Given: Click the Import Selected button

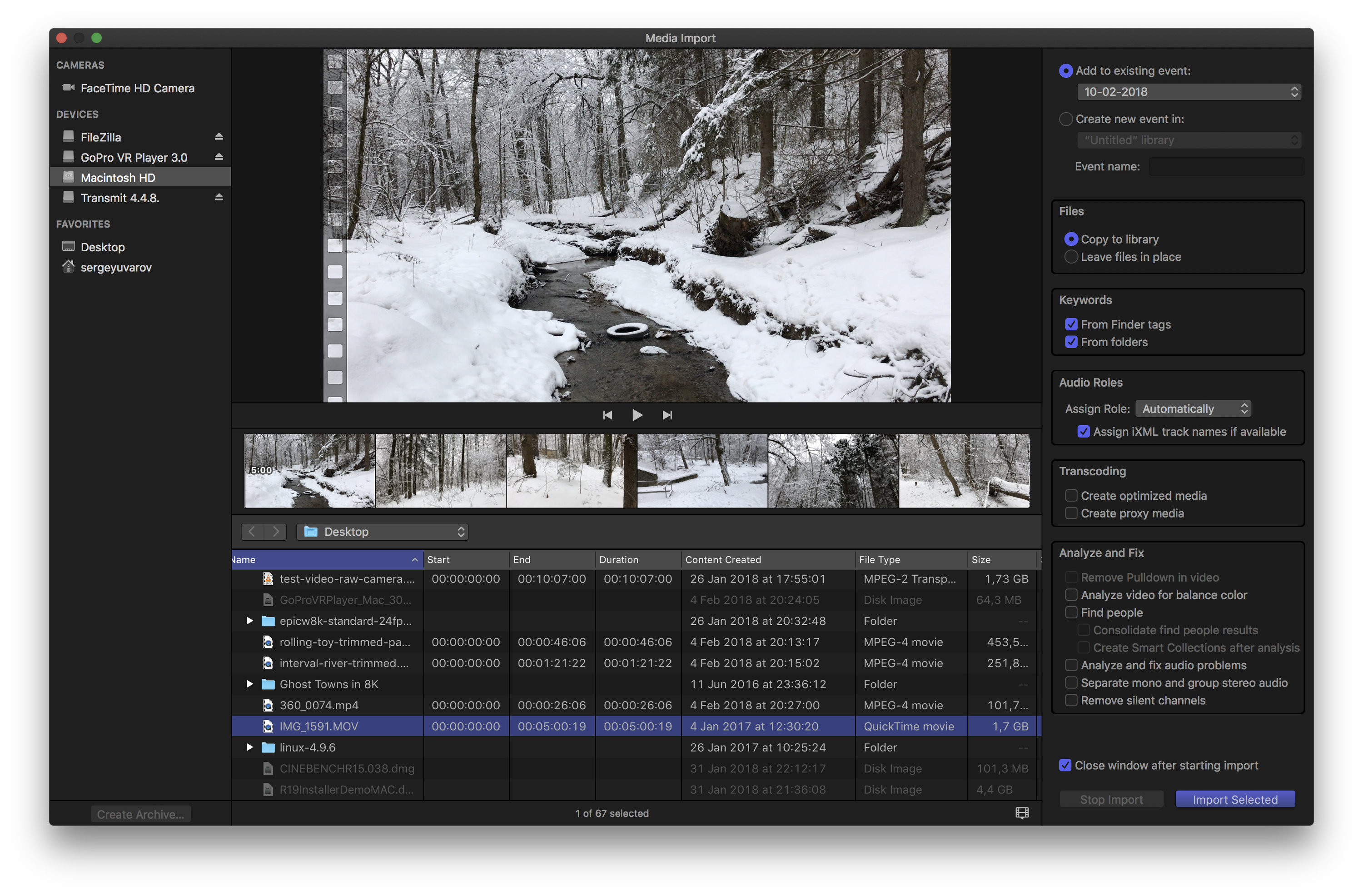Looking at the screenshot, I should (x=1235, y=799).
